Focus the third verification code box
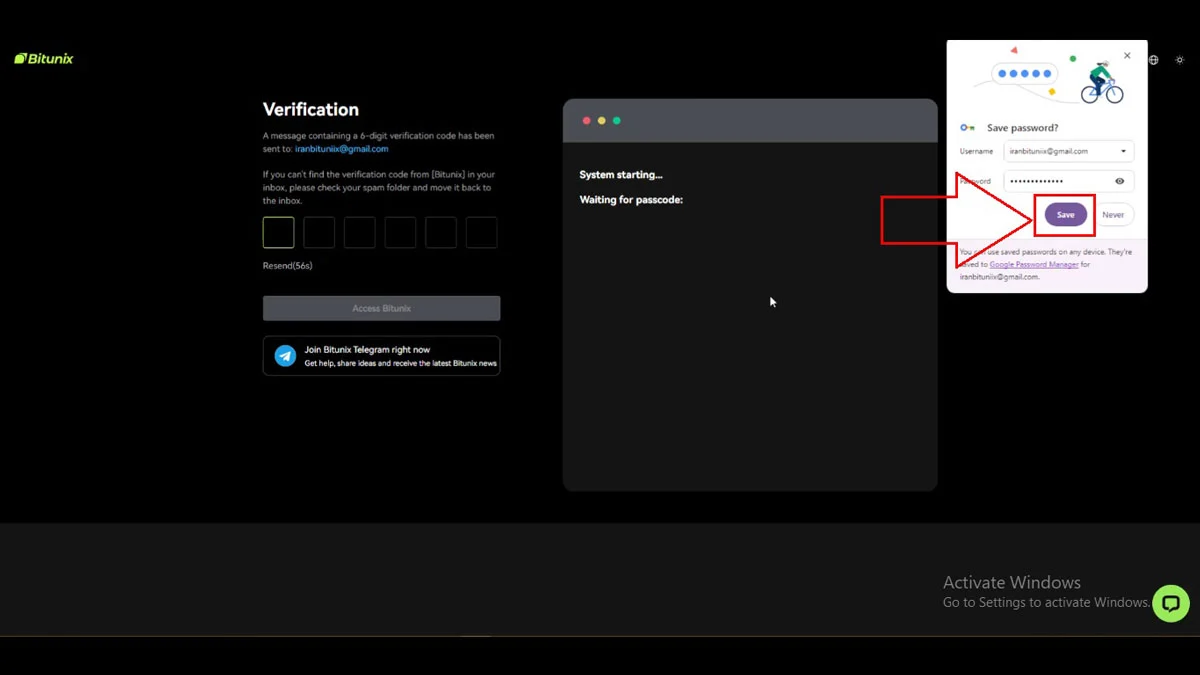The image size is (1200, 675). point(360,233)
